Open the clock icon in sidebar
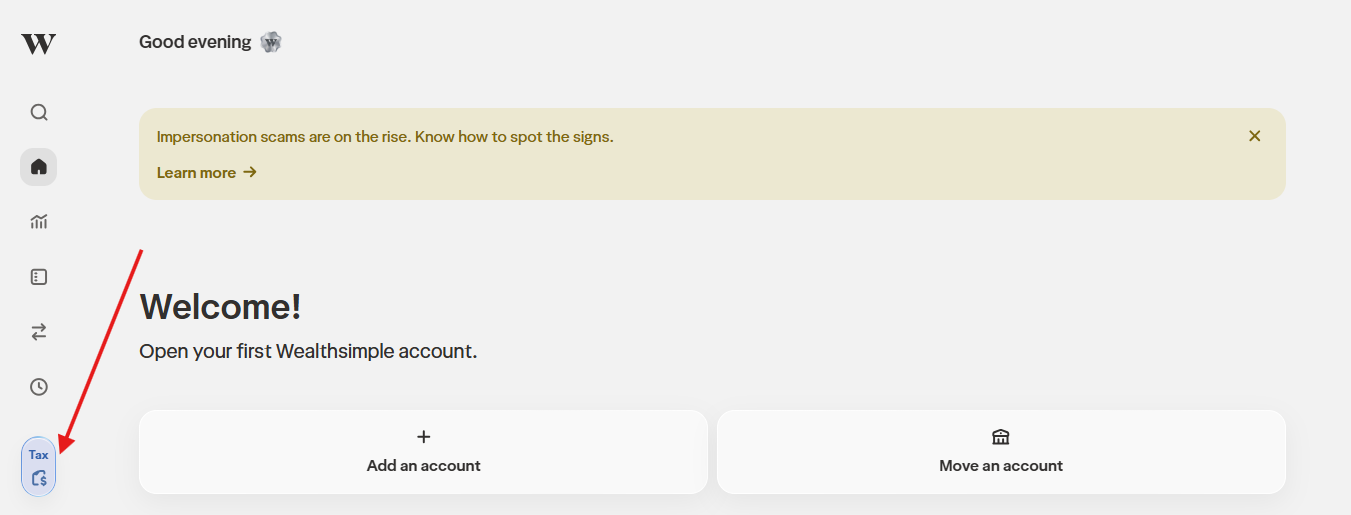 (x=39, y=387)
